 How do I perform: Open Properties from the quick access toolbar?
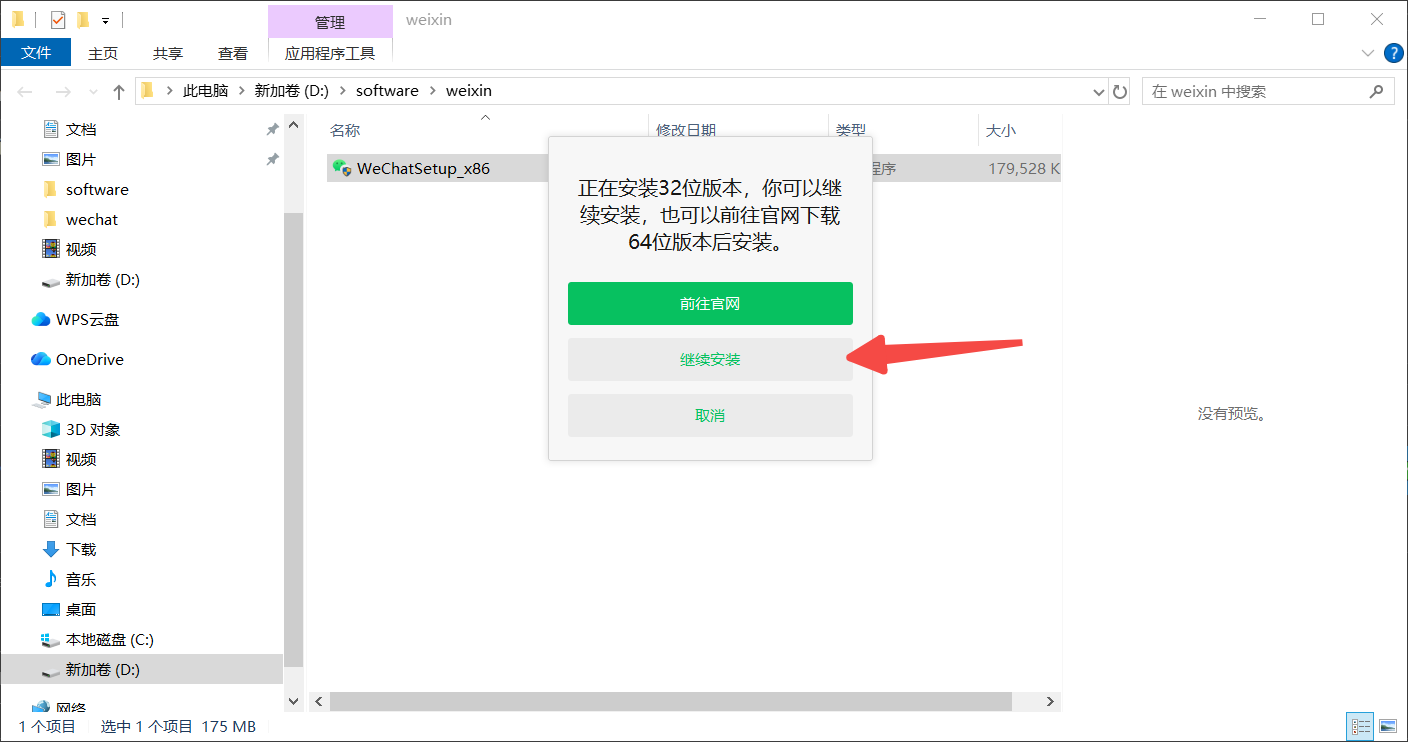pos(57,19)
